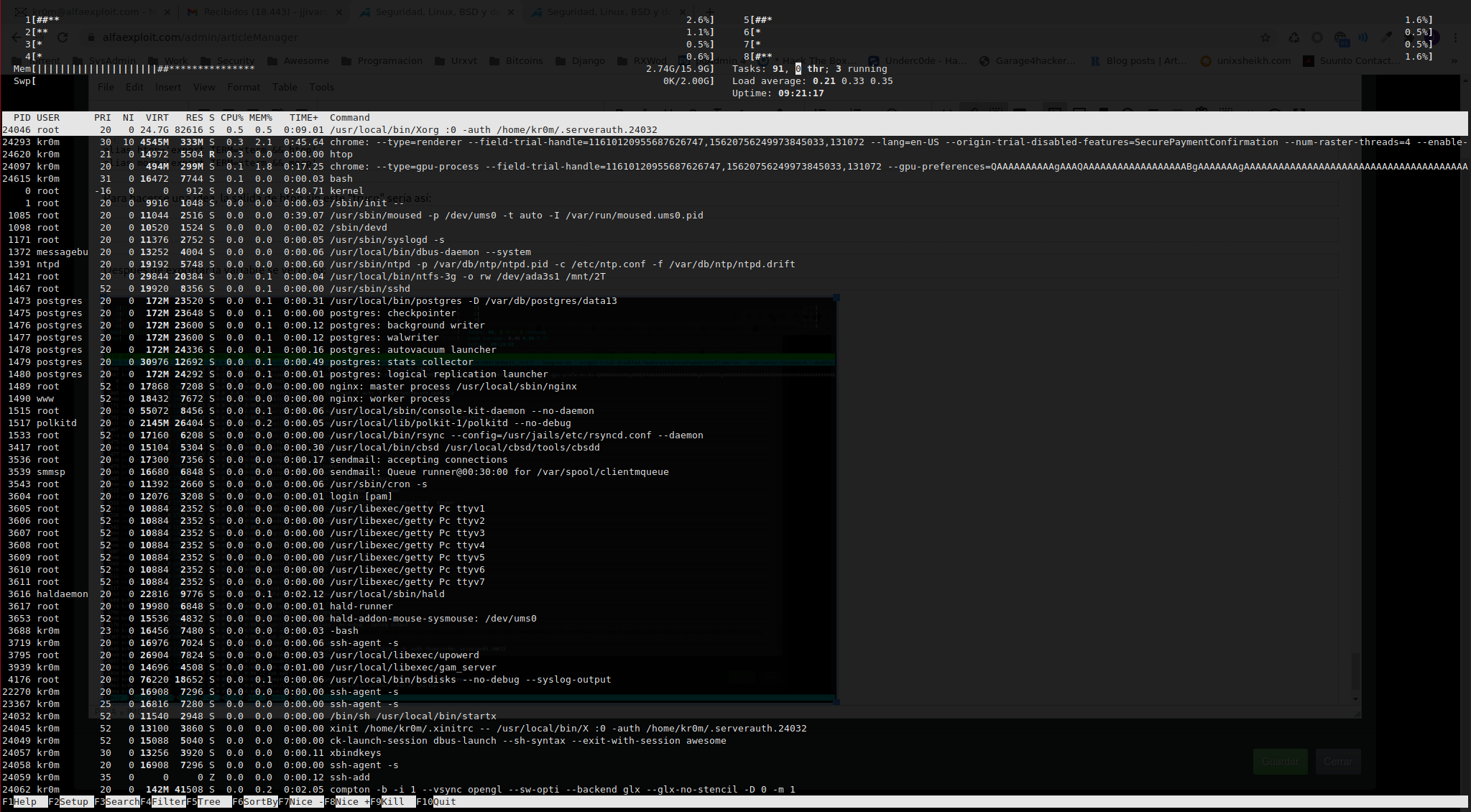Click the bookmark star icon

[x=1265, y=37]
